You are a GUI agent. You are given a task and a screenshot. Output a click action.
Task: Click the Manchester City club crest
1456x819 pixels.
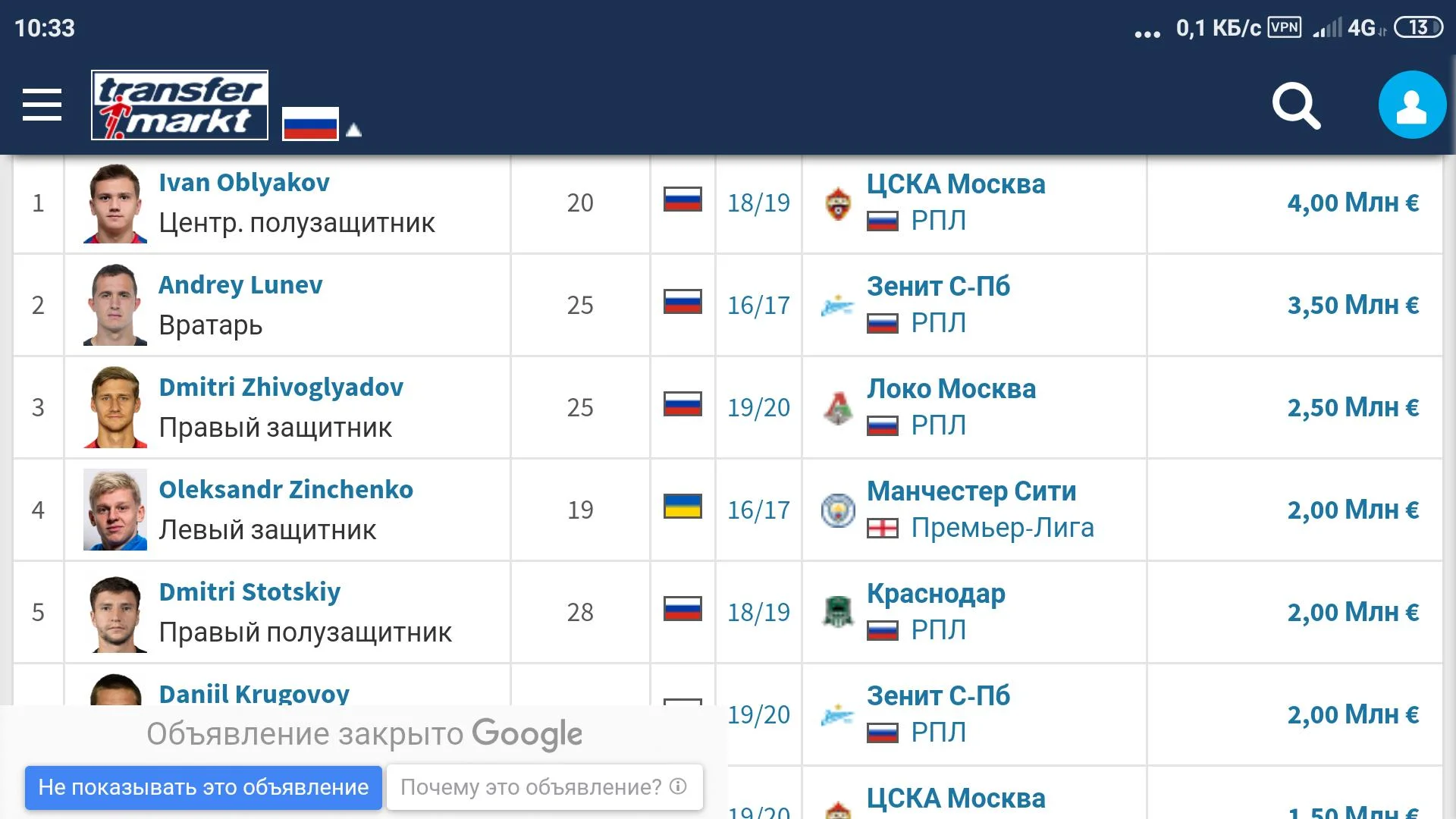838,510
